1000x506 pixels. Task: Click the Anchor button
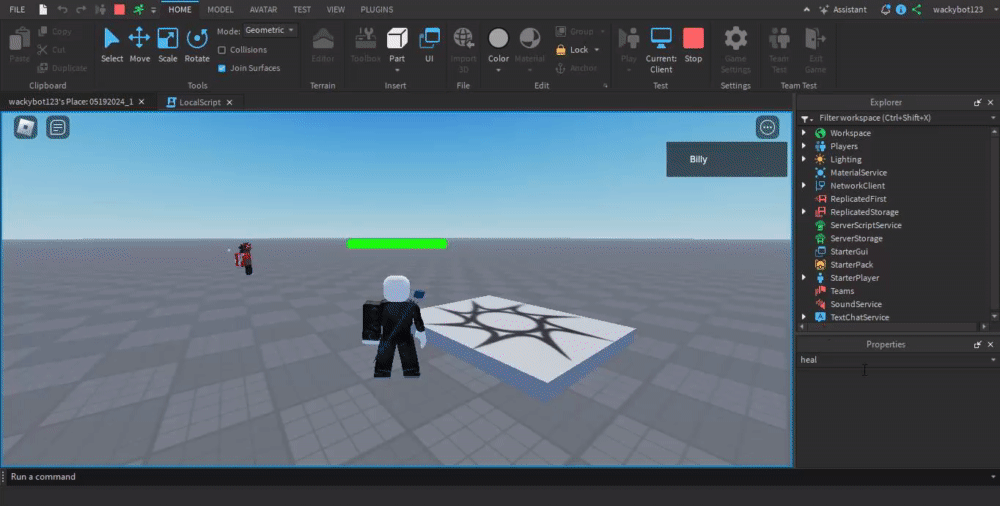577,68
